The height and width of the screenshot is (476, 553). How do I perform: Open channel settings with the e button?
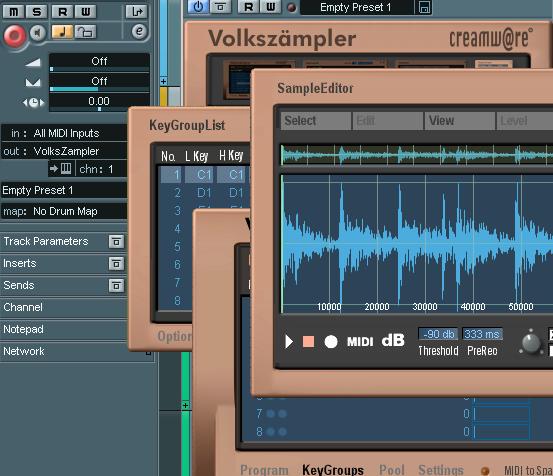(139, 31)
